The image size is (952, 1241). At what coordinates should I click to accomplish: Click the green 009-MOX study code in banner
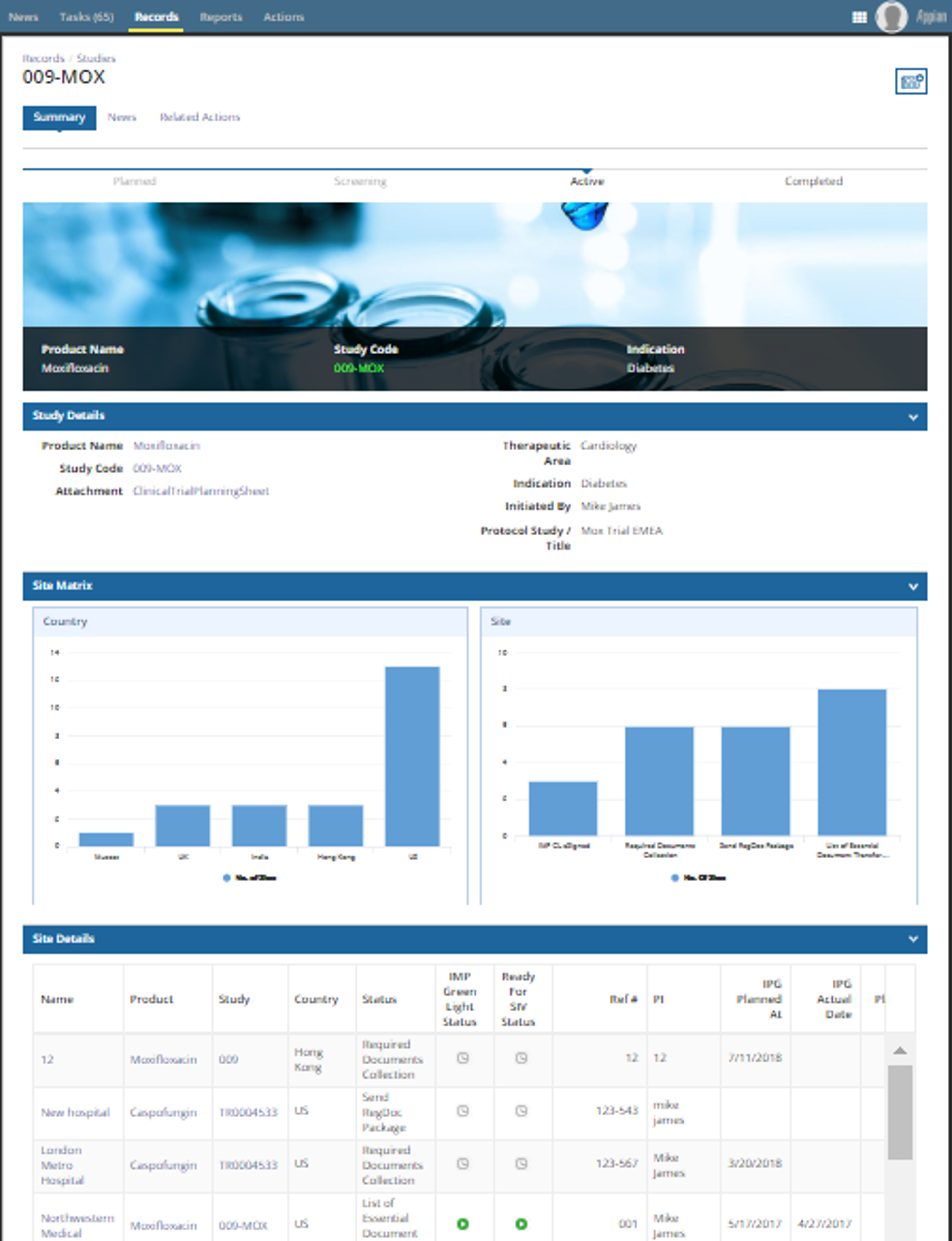click(x=359, y=368)
